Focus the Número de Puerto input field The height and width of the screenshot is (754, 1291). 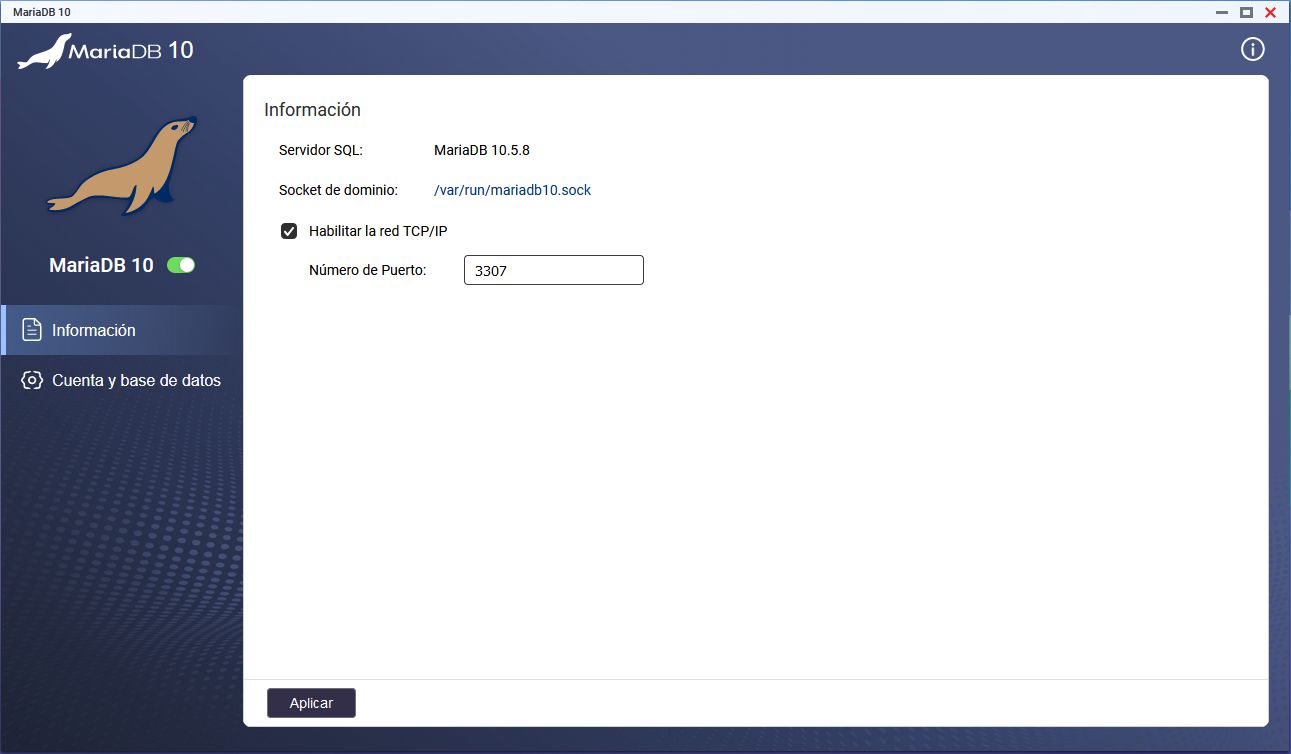553,270
